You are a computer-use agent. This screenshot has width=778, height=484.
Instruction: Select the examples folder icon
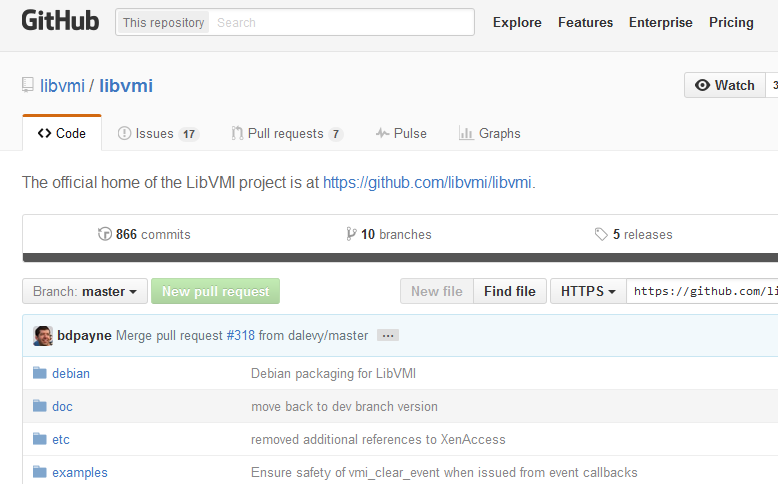coord(40,472)
